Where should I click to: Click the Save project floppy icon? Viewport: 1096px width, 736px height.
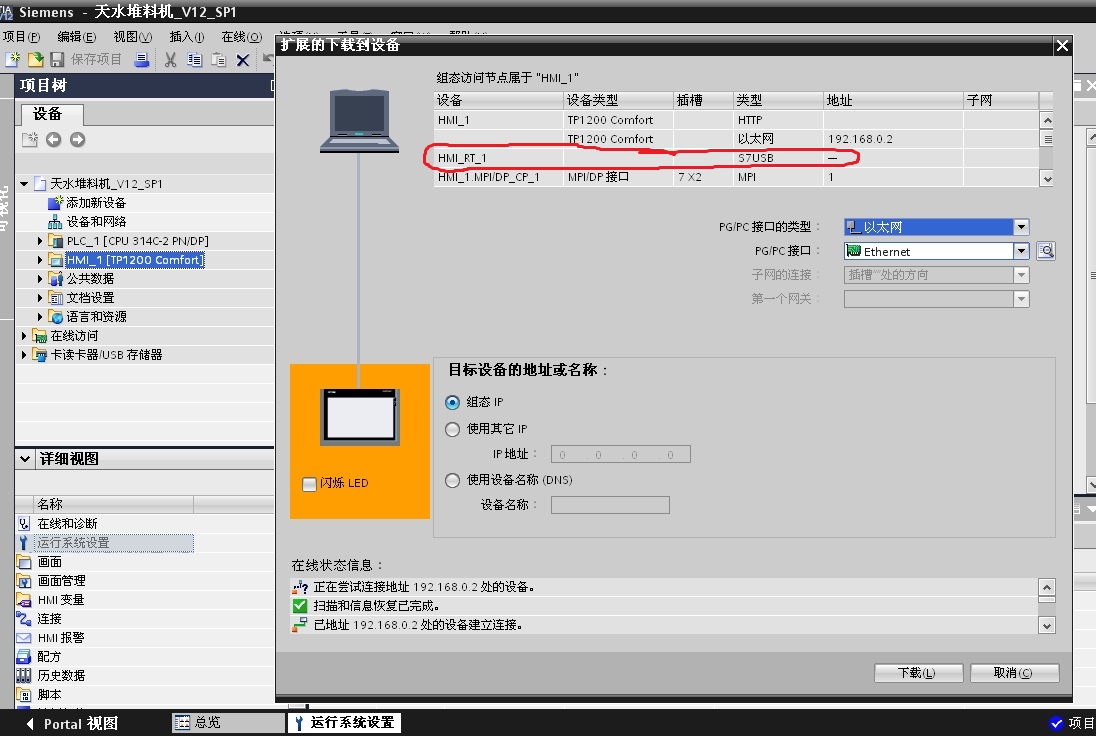[57, 59]
